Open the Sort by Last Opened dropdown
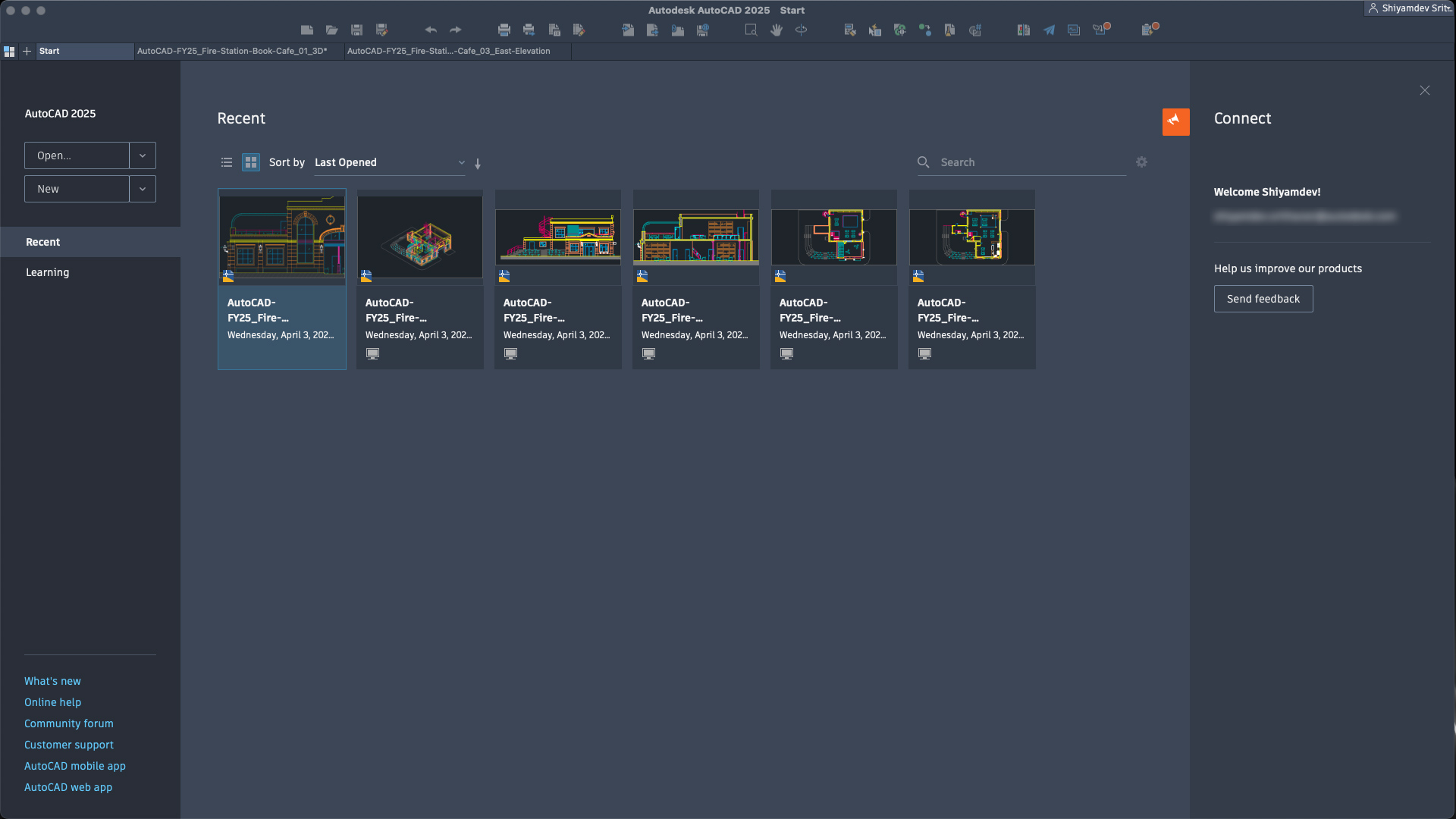 click(389, 162)
